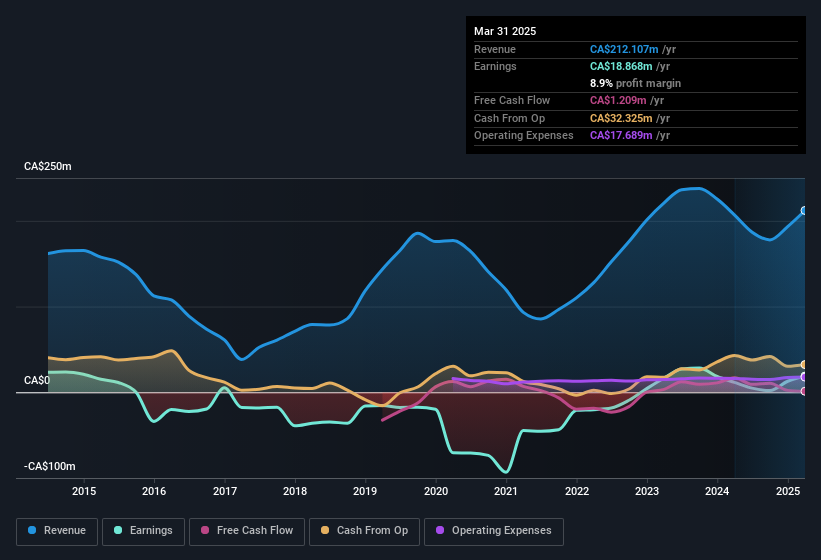Click the CA$32.325m cash from op value
The width and height of the screenshot is (821, 560).
coord(621,118)
